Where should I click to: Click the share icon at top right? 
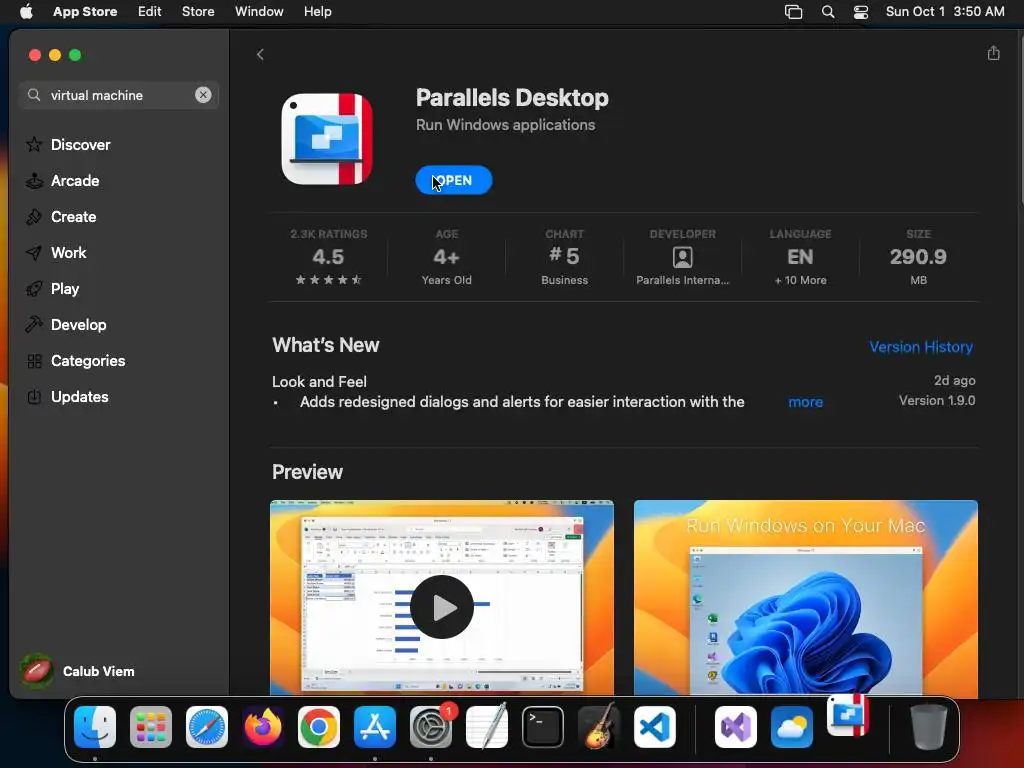993,53
